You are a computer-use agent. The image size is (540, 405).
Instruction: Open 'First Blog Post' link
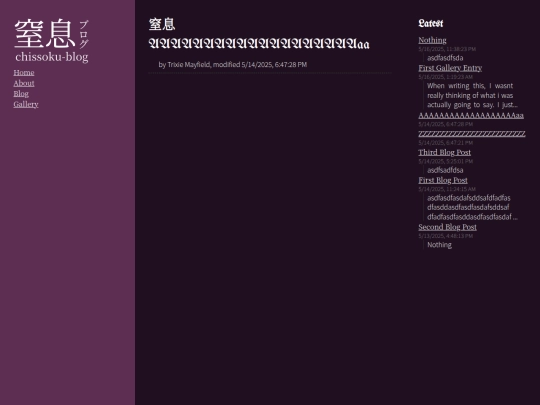443,180
